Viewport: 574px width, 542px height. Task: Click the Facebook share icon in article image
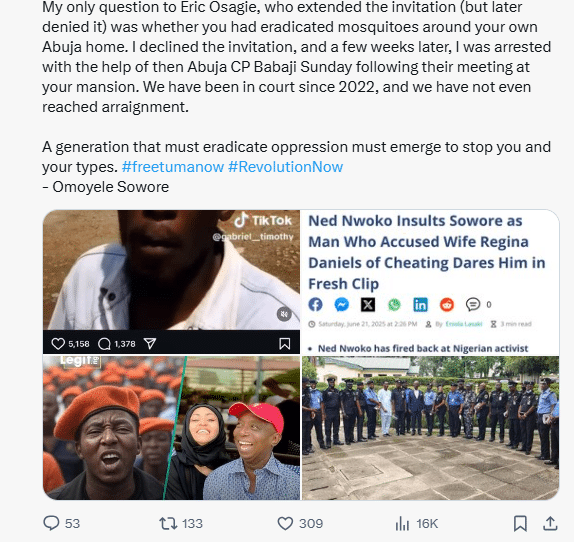tap(315, 304)
